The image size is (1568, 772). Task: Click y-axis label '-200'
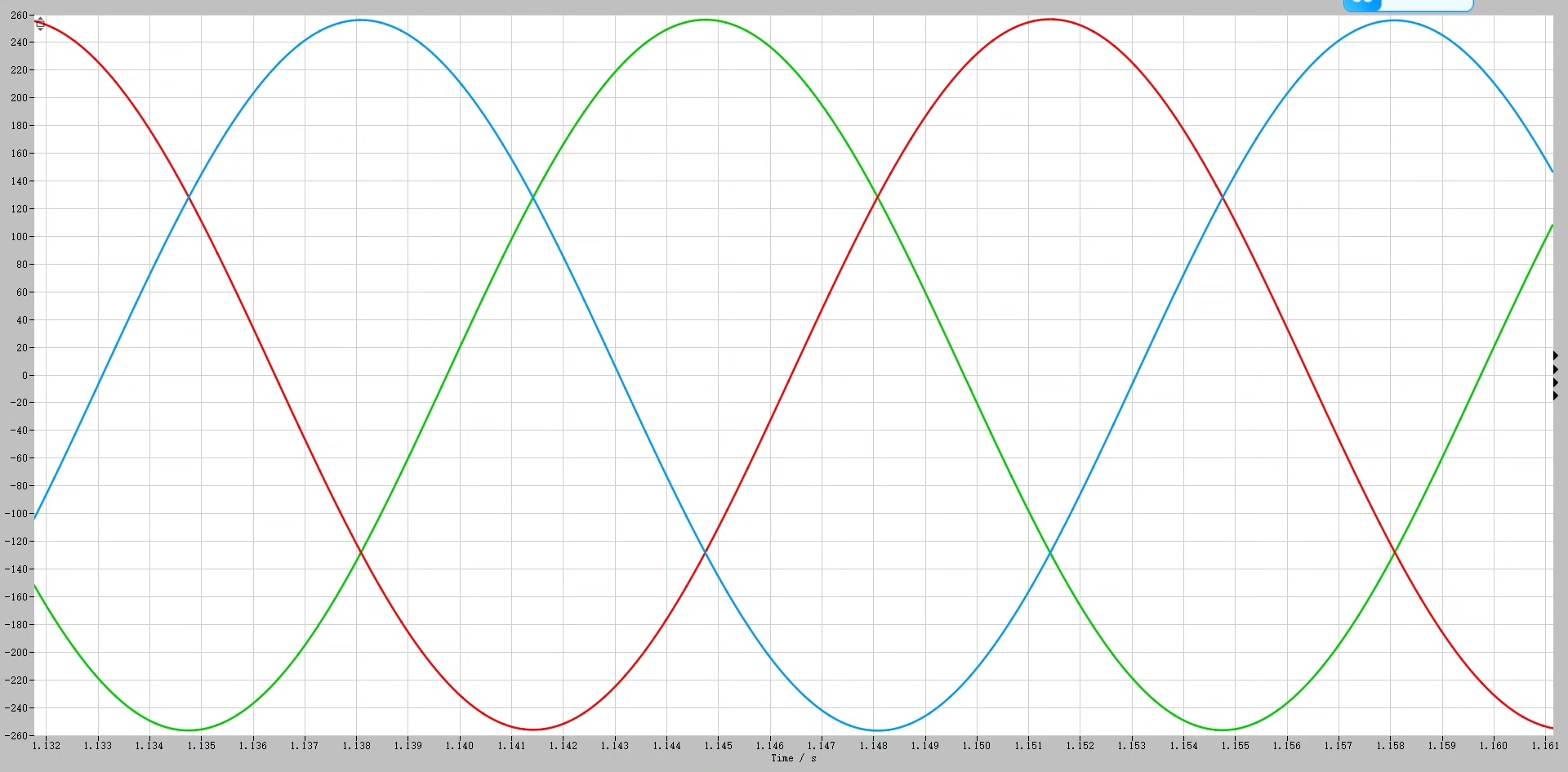pyautogui.click(x=16, y=653)
